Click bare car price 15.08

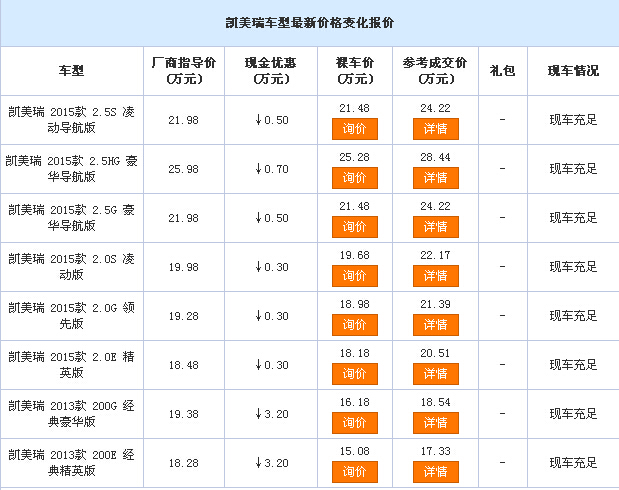pos(355,451)
